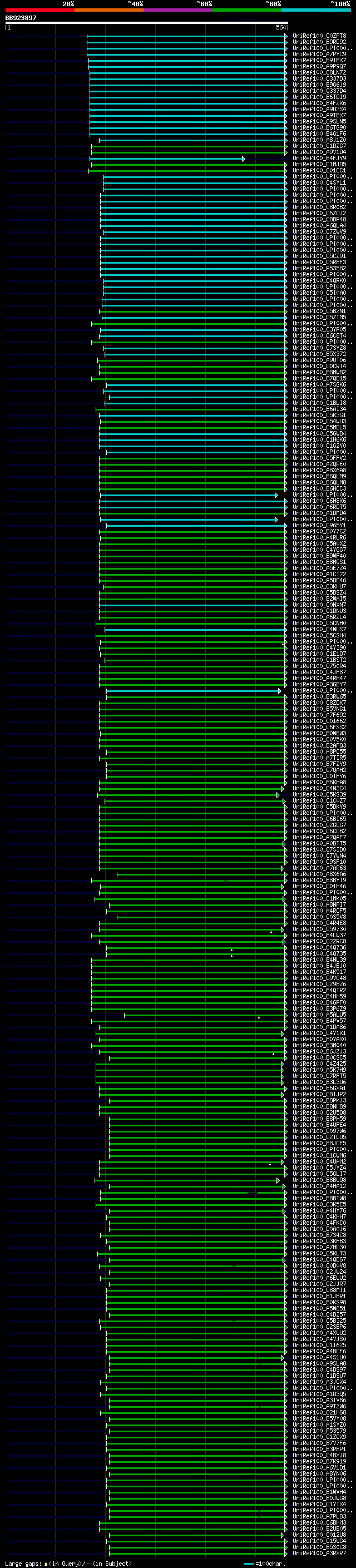
Task: Click the hit label UniRef100_Q01H46
Action: tap(319, 886)
